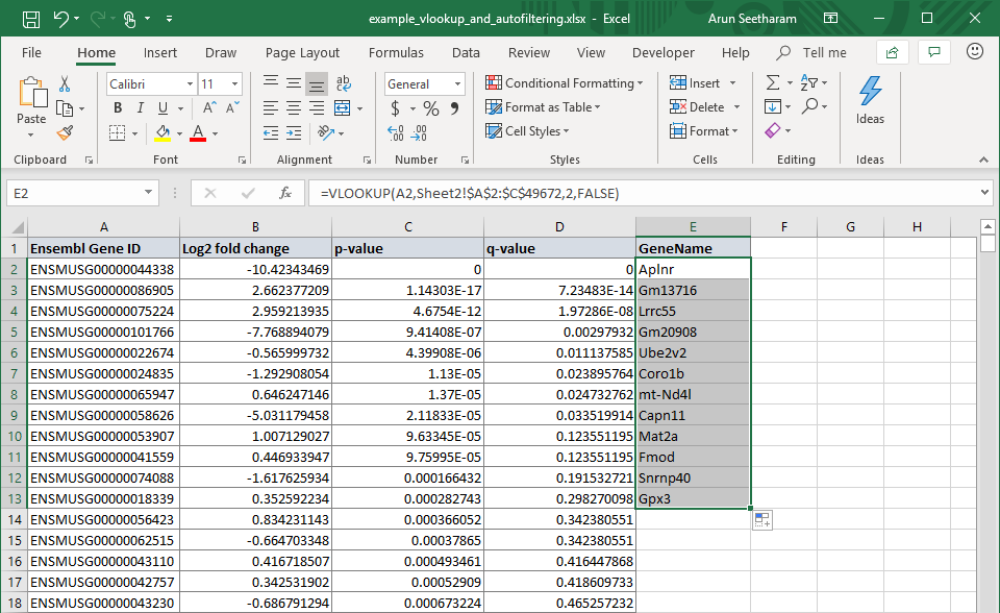Open the Ideas lightning icon
This screenshot has height=613, width=1000.
tap(870, 91)
